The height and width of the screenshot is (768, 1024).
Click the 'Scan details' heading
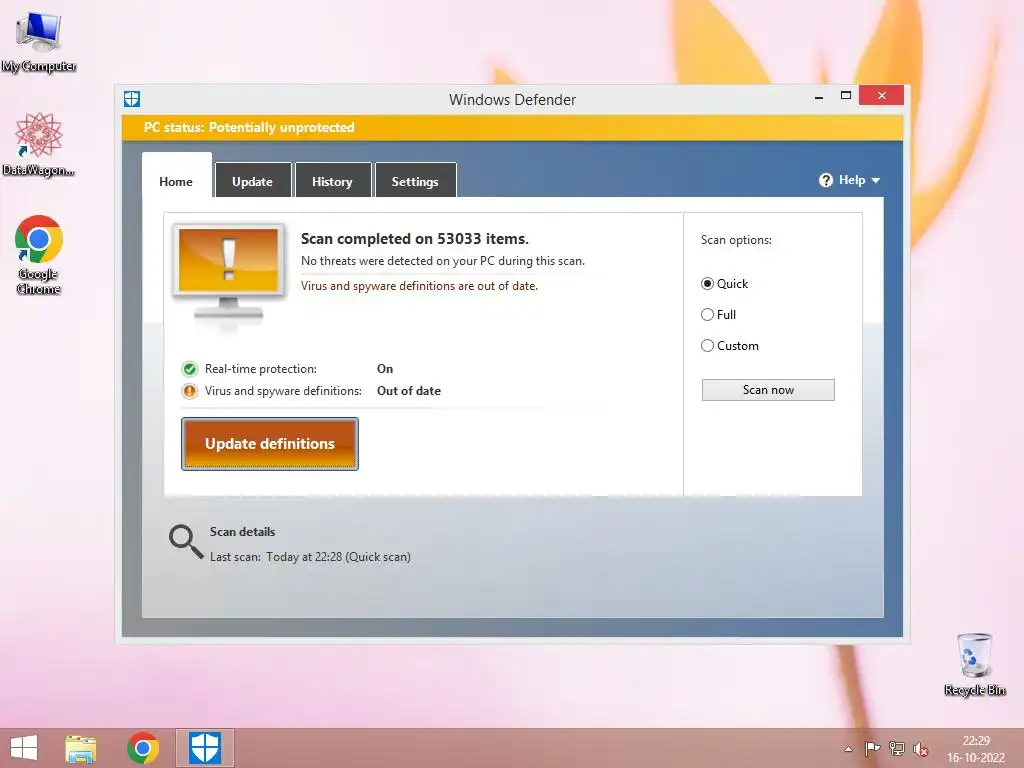242,532
